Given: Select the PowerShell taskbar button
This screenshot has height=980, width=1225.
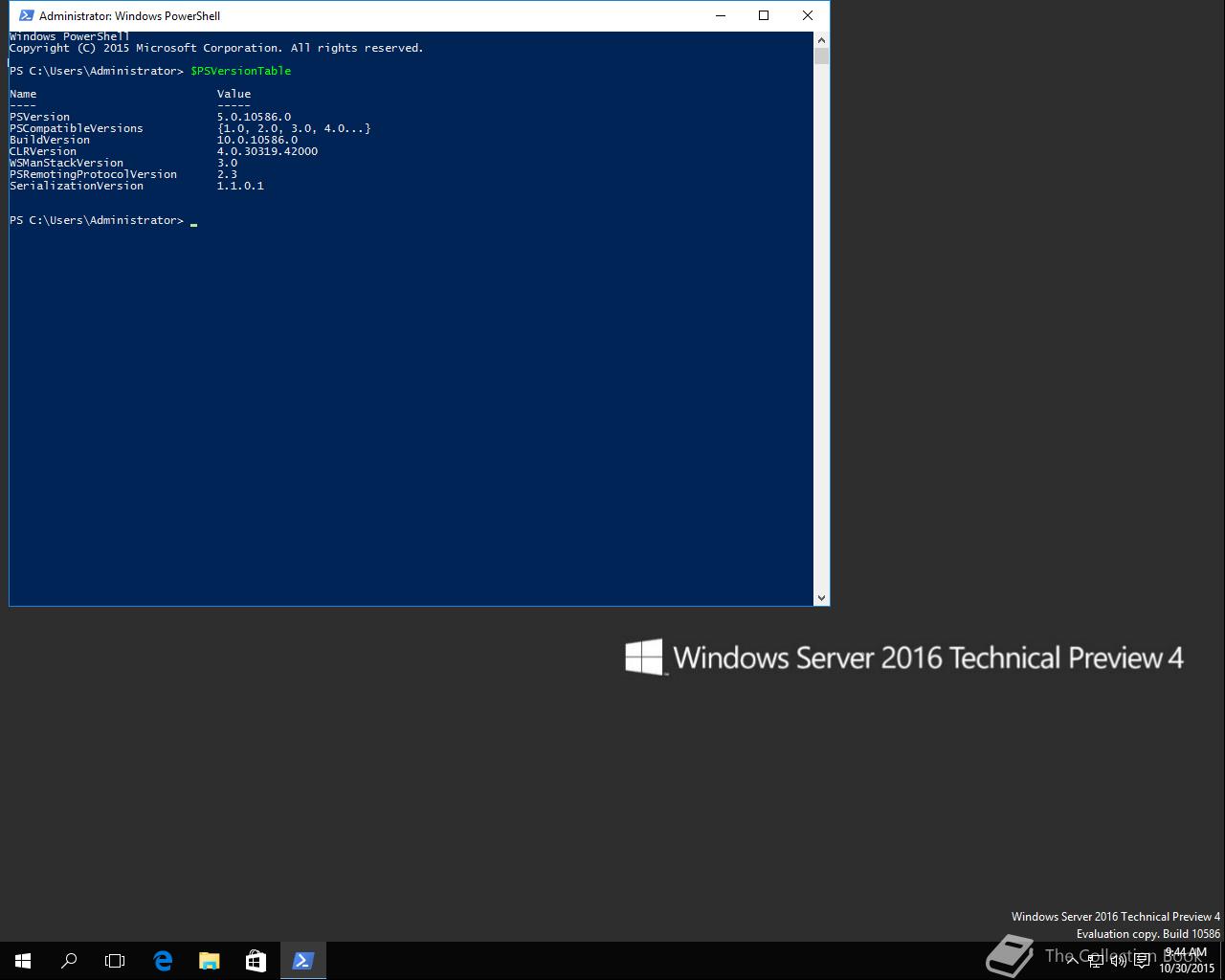Looking at the screenshot, I should [x=302, y=961].
